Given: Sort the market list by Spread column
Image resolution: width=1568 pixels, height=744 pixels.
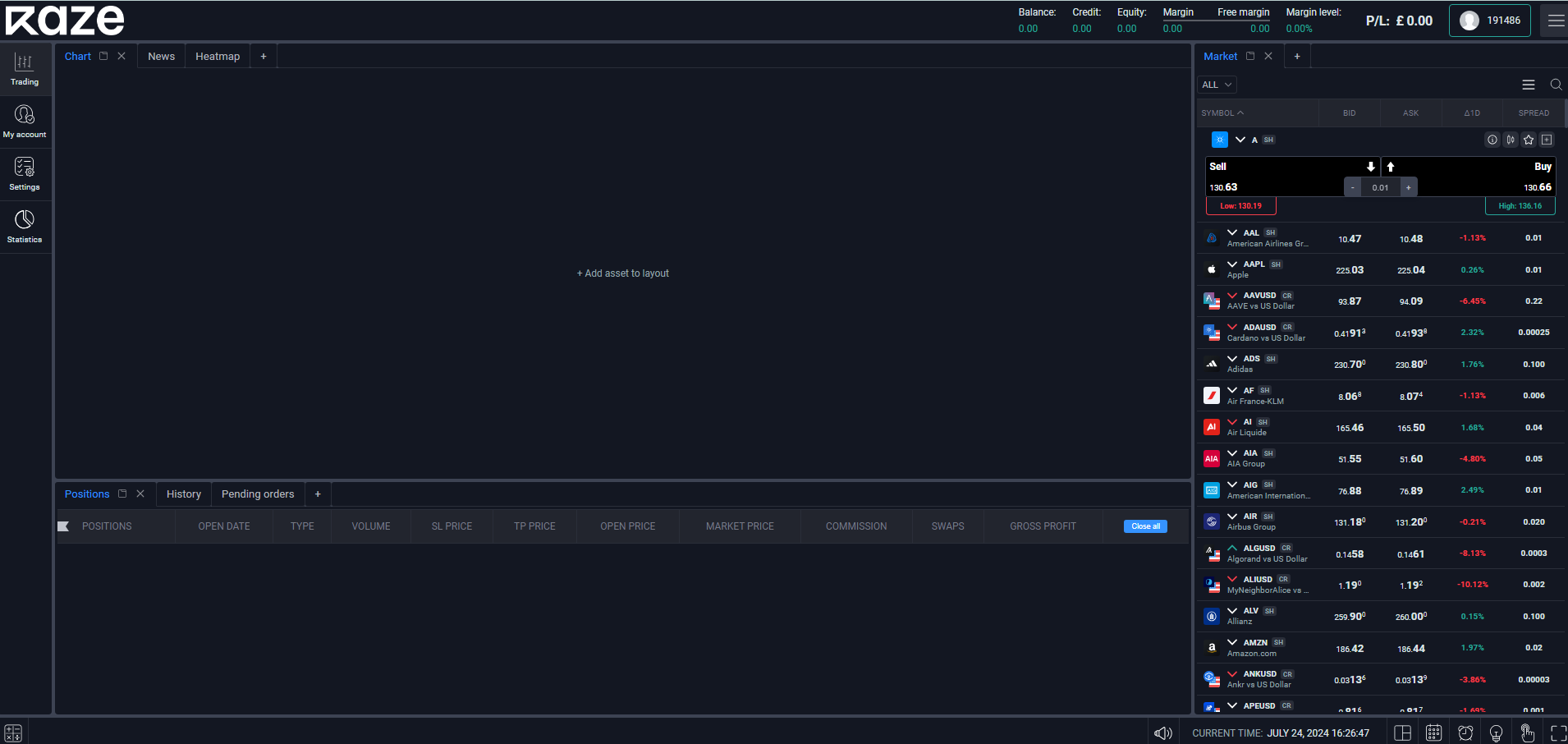Looking at the screenshot, I should coord(1534,113).
